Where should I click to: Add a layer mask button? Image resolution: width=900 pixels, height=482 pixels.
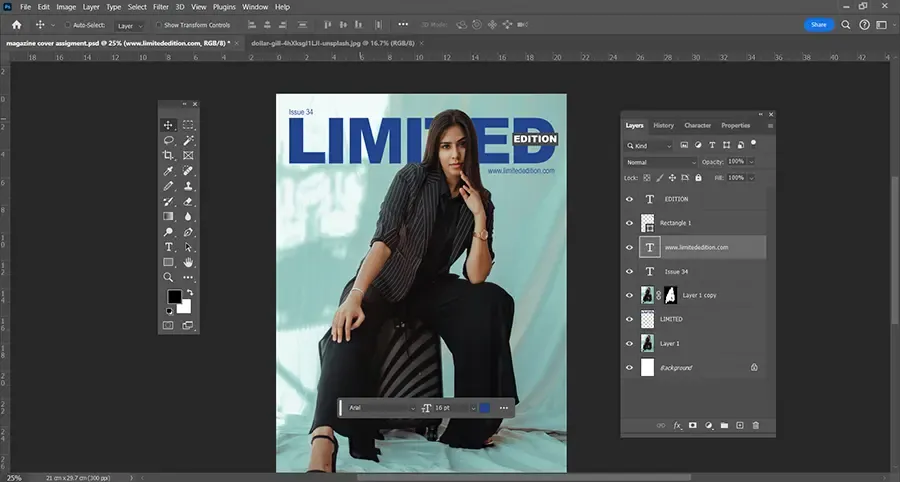click(x=693, y=425)
